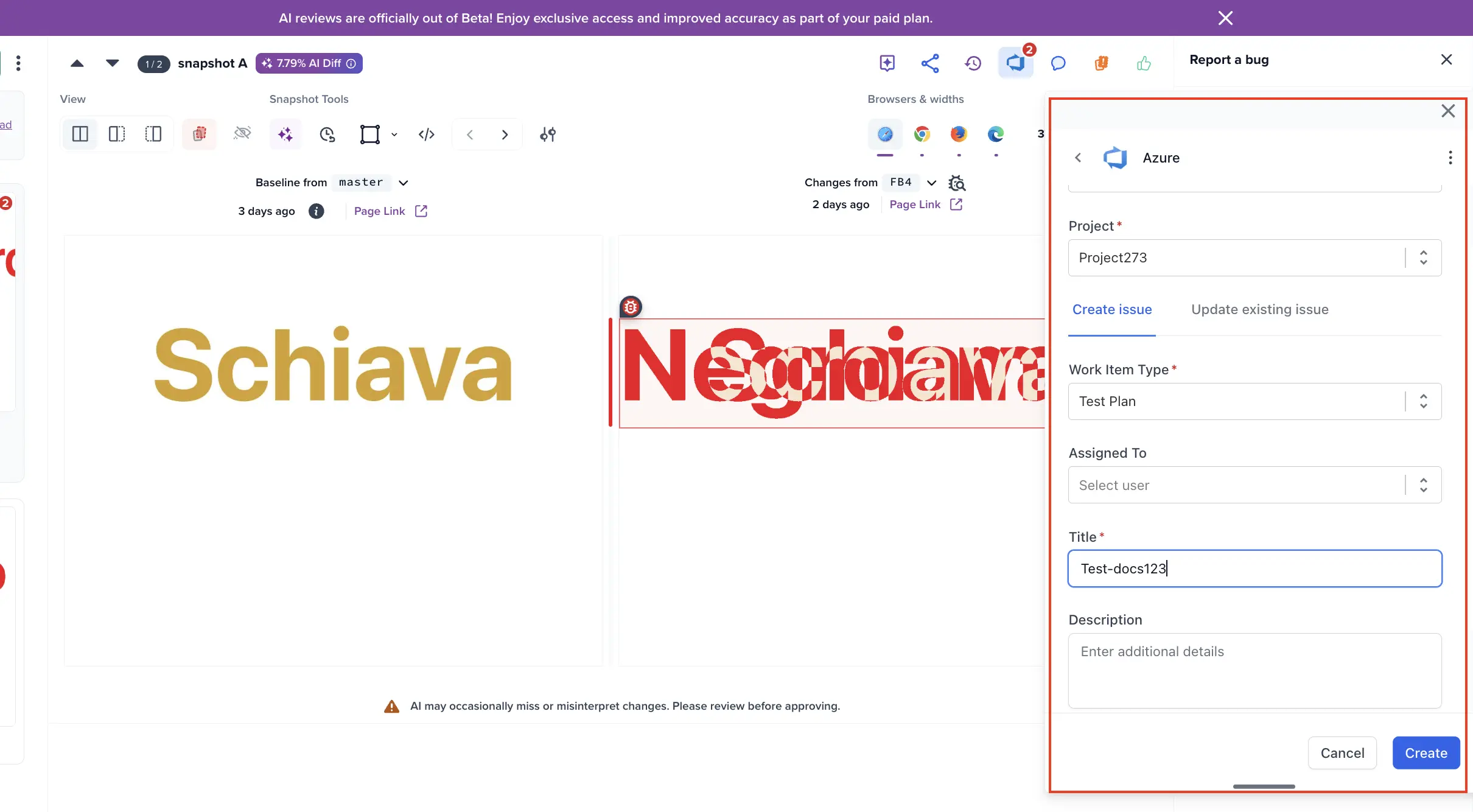Select the right-only changes view layout

click(153, 134)
